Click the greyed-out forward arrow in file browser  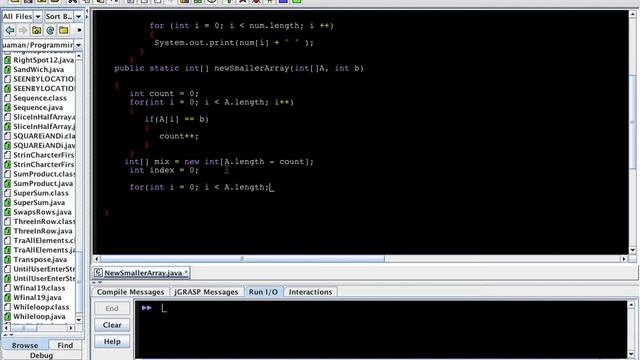pyautogui.click(x=23, y=30)
